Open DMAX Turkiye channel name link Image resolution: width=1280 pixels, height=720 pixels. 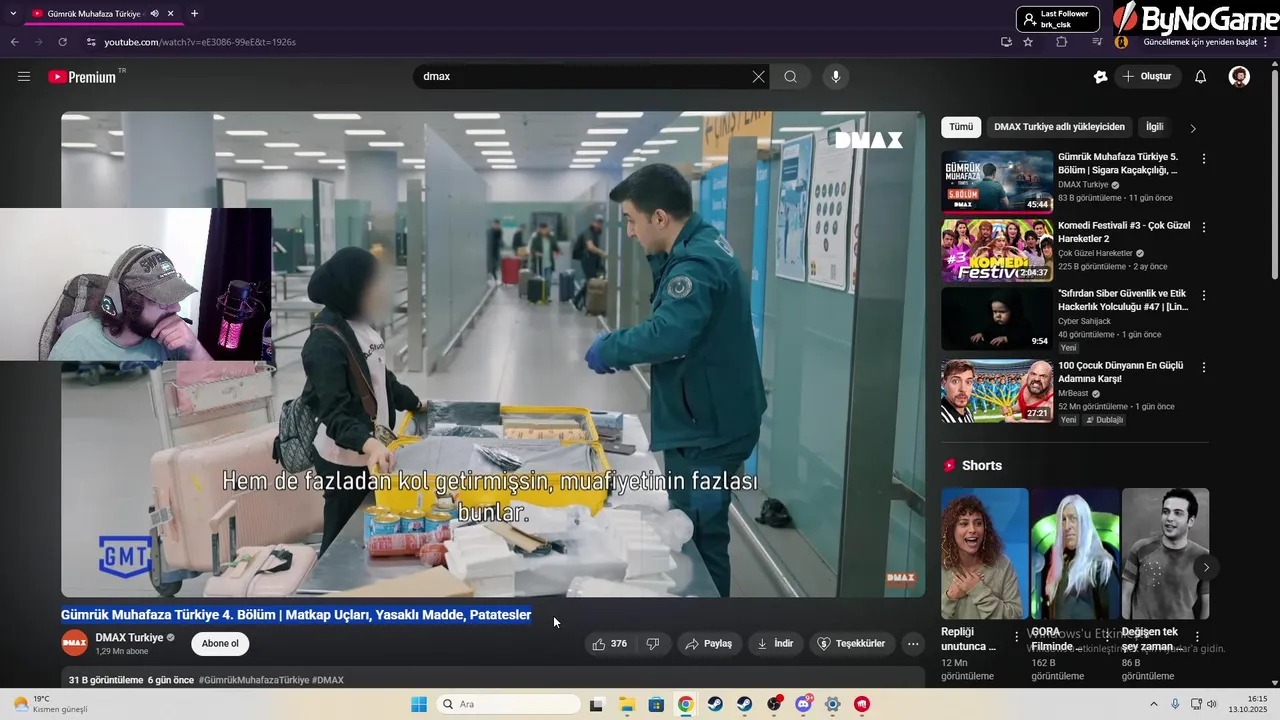pos(129,637)
